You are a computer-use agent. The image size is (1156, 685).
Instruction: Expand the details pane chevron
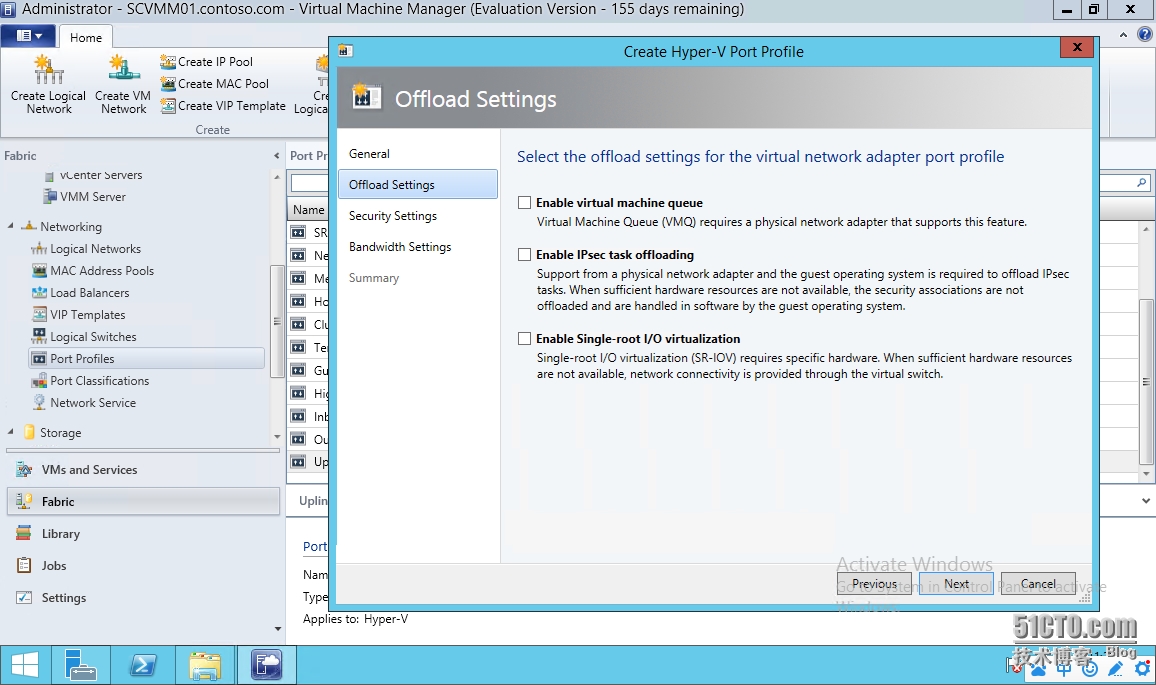(x=1146, y=501)
